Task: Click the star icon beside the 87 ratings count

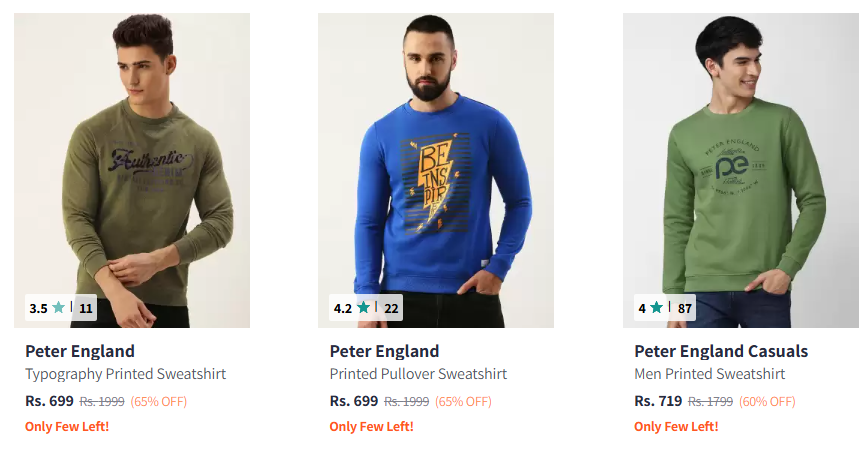Action: coord(656,308)
